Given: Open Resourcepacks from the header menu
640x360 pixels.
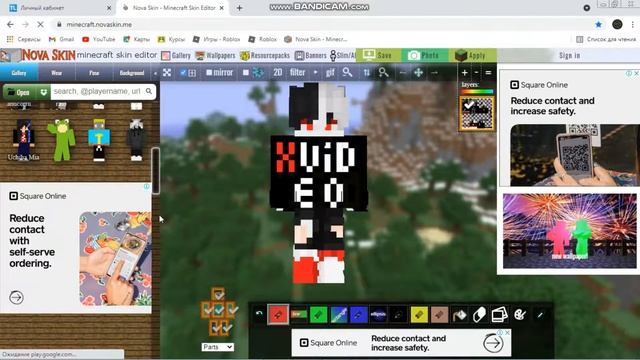Looking at the screenshot, I should [x=265, y=56].
